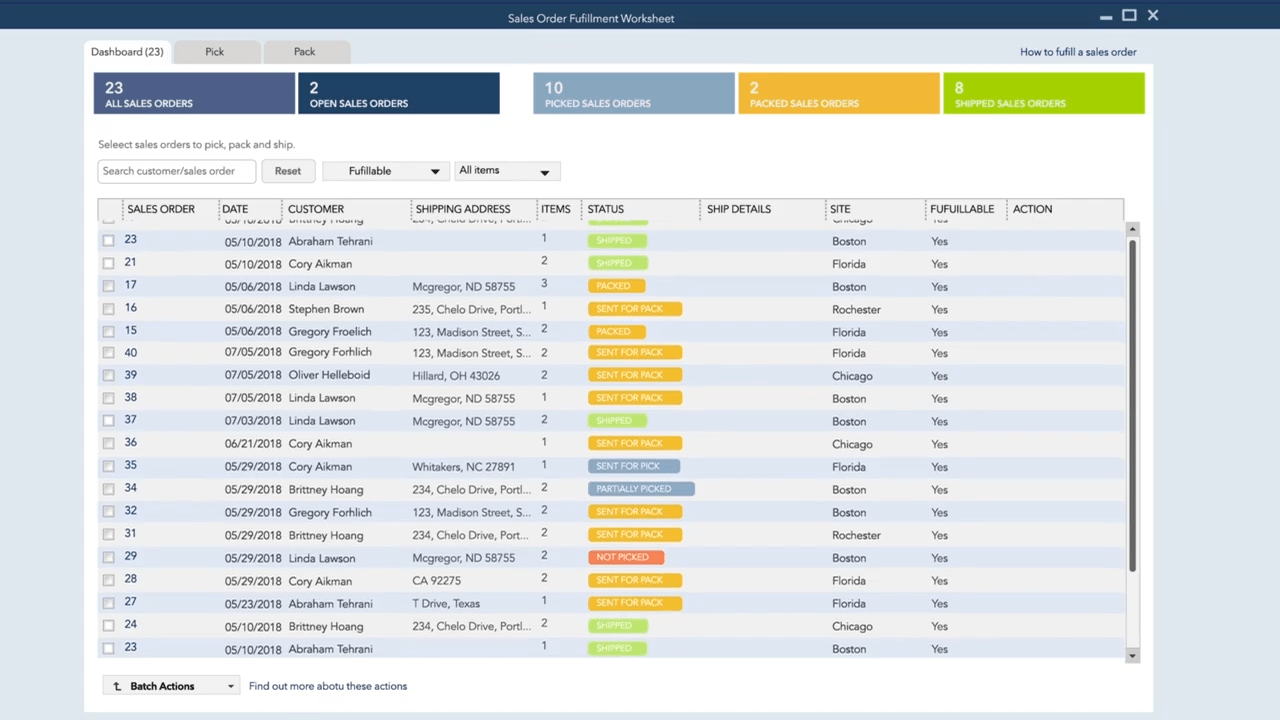This screenshot has width=1280, height=720.
Task: Open the Batch Actions dropdown
Action: click(230, 686)
